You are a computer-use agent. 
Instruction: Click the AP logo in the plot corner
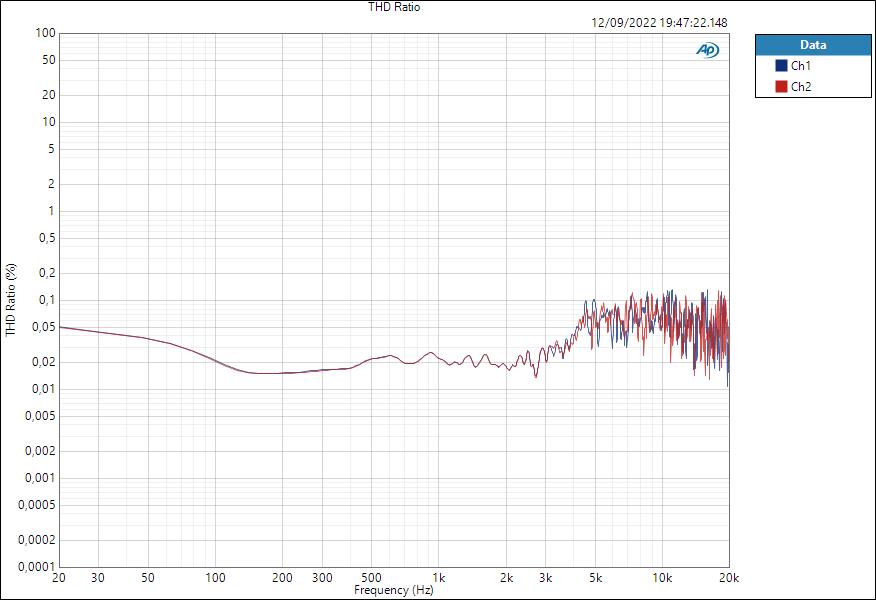pos(706,48)
